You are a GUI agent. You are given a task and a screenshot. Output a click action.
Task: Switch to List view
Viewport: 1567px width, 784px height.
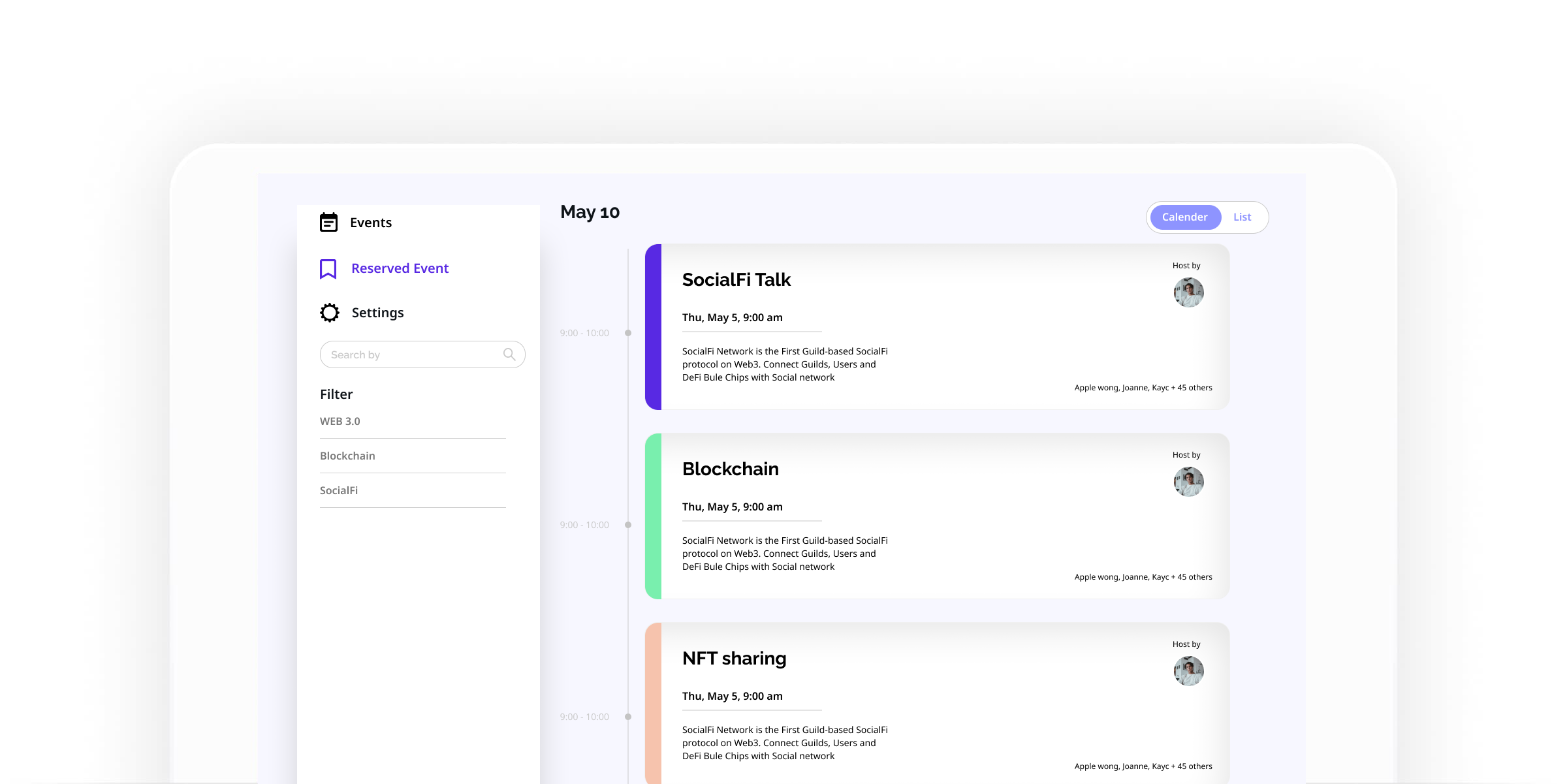[1242, 217]
